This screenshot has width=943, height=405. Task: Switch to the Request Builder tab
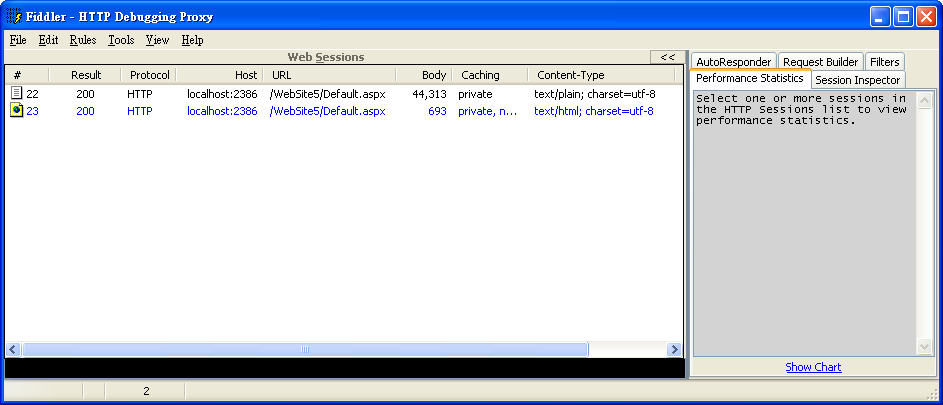click(x=820, y=62)
